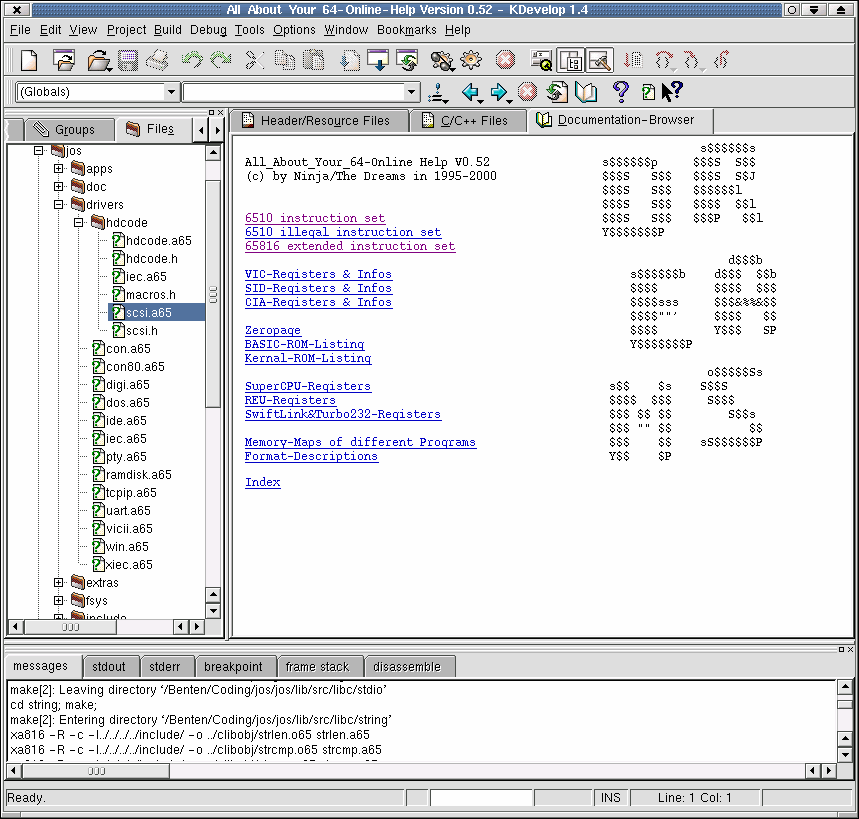Open the 6510 illegal instruction set link
Viewport: 859px width, 819px height.
click(343, 232)
